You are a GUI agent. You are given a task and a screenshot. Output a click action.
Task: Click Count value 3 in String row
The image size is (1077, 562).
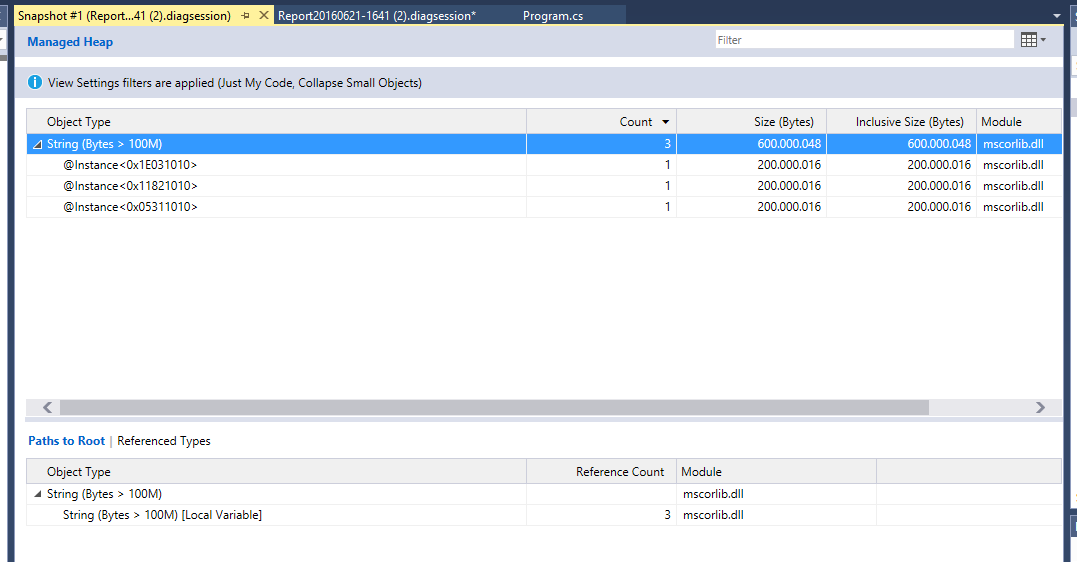point(667,144)
